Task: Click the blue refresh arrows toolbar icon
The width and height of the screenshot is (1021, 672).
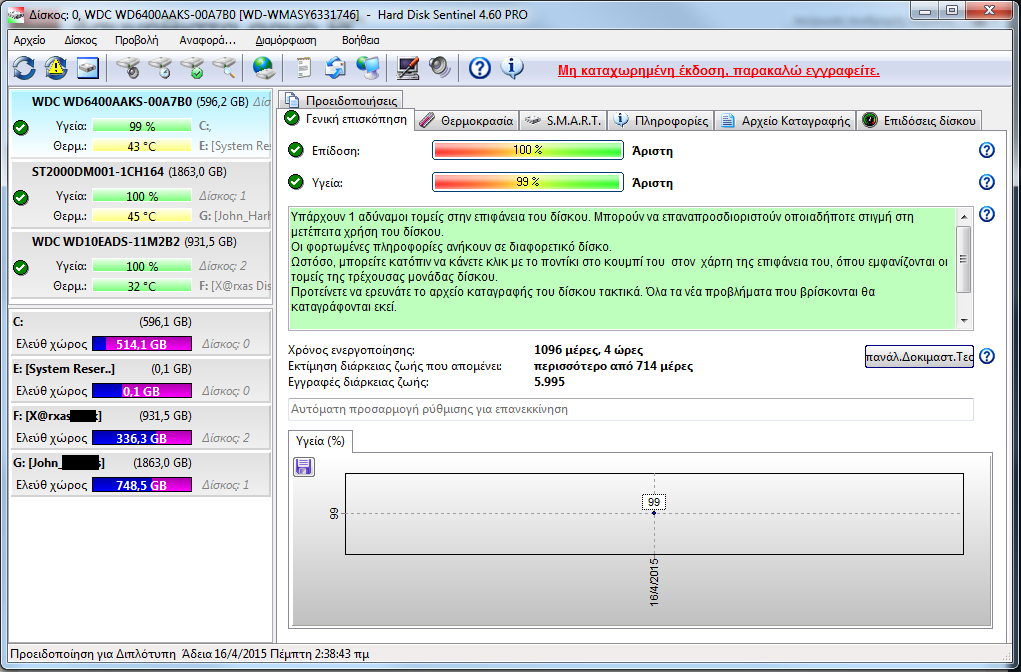Action: click(24, 68)
